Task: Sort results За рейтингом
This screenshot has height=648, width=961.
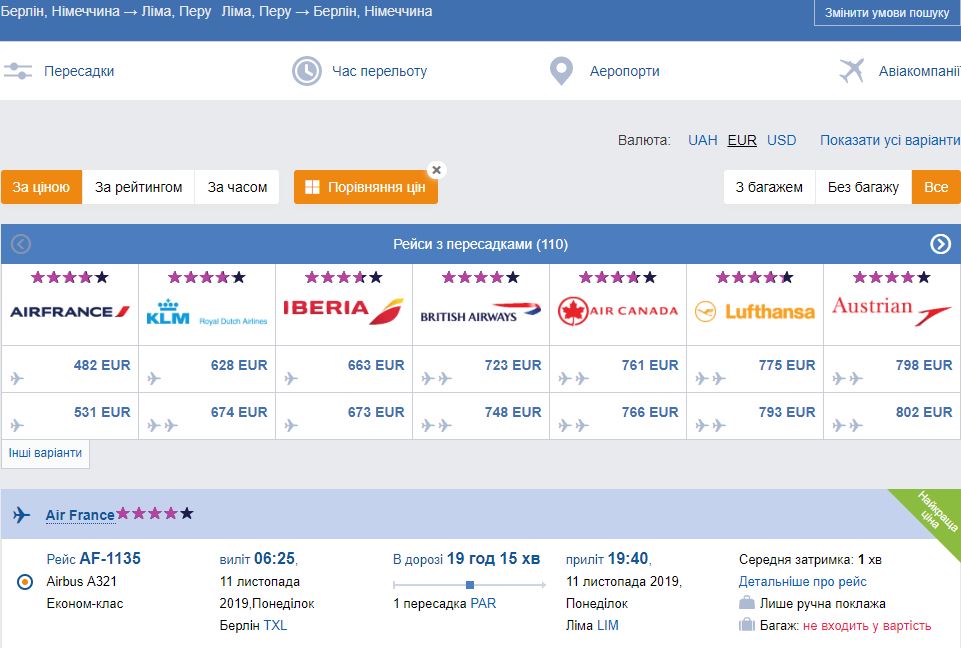Action: (138, 187)
